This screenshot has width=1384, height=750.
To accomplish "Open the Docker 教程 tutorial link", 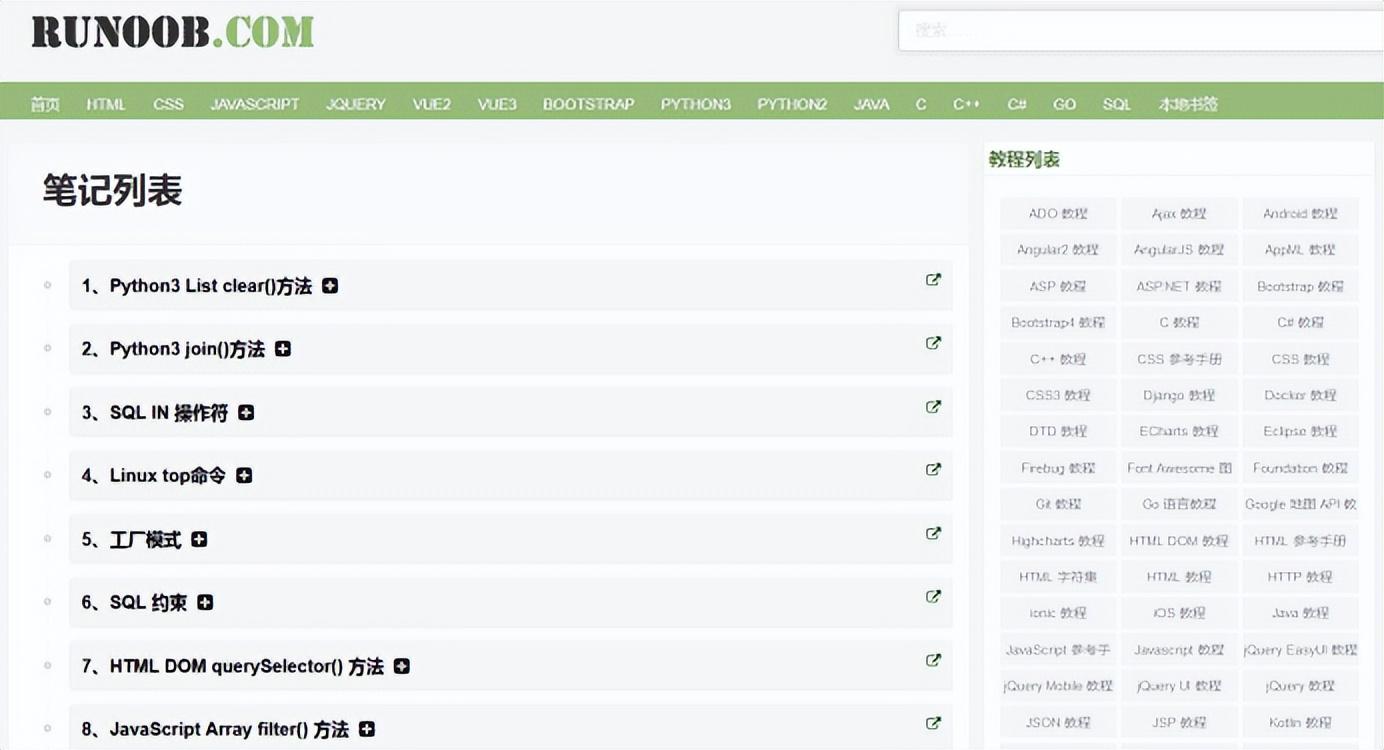I will coord(1300,395).
